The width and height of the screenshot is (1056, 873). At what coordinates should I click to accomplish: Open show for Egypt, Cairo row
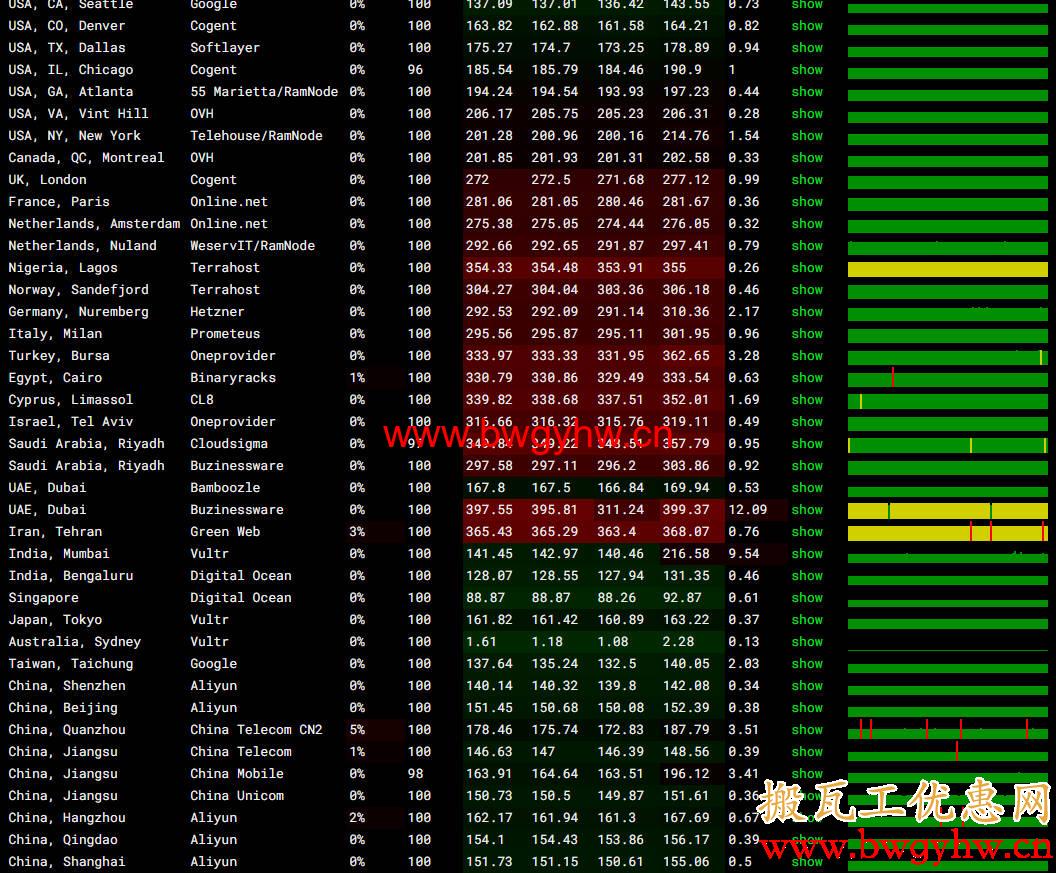(807, 378)
